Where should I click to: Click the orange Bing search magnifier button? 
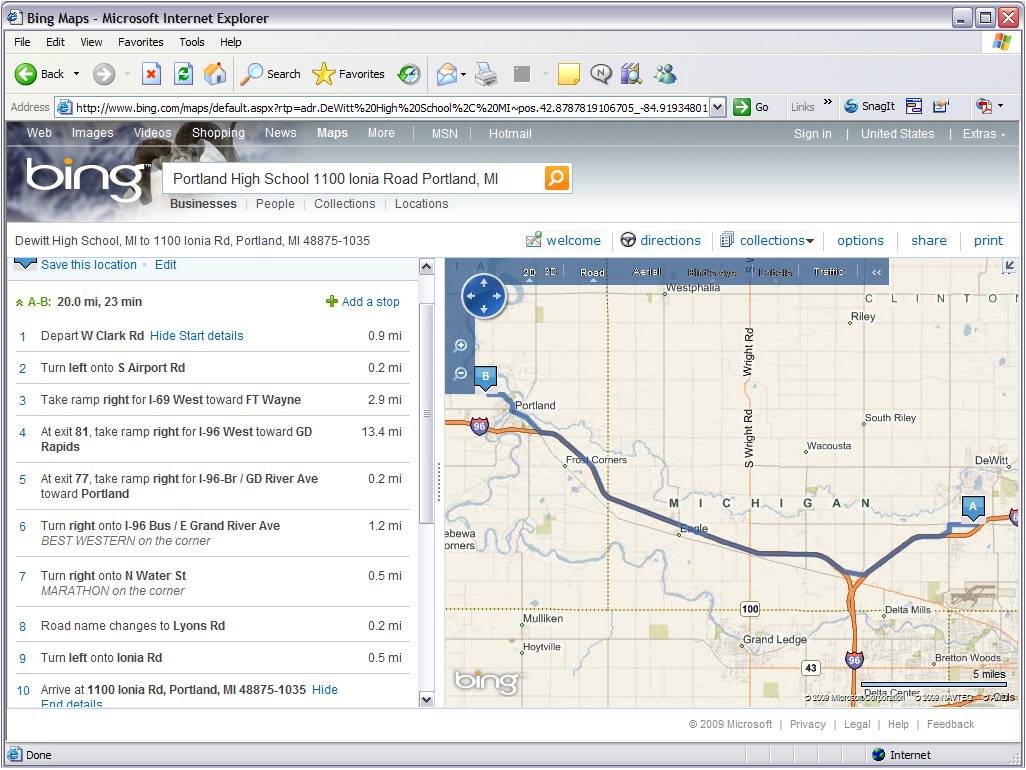click(556, 178)
